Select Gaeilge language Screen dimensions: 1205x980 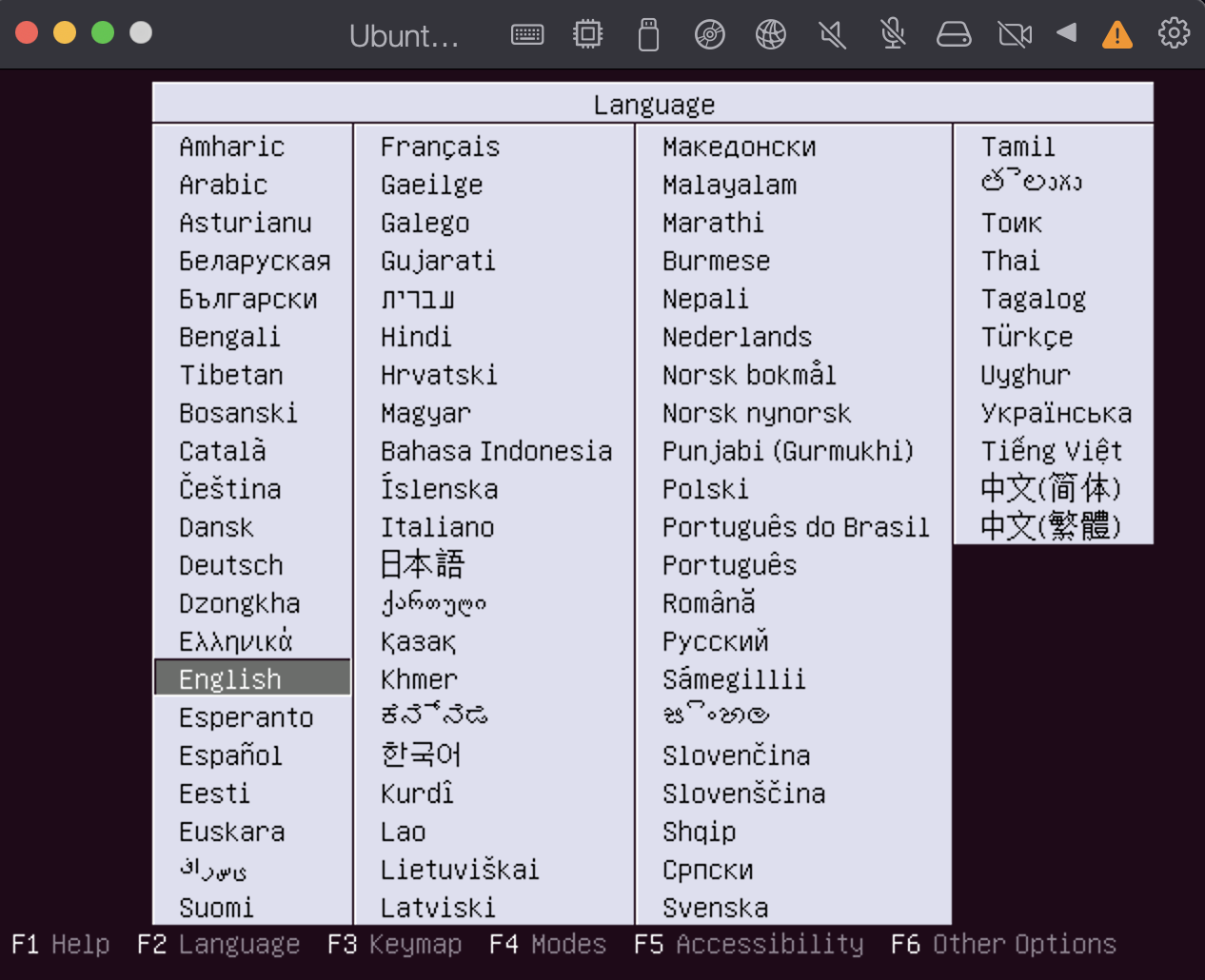click(432, 185)
